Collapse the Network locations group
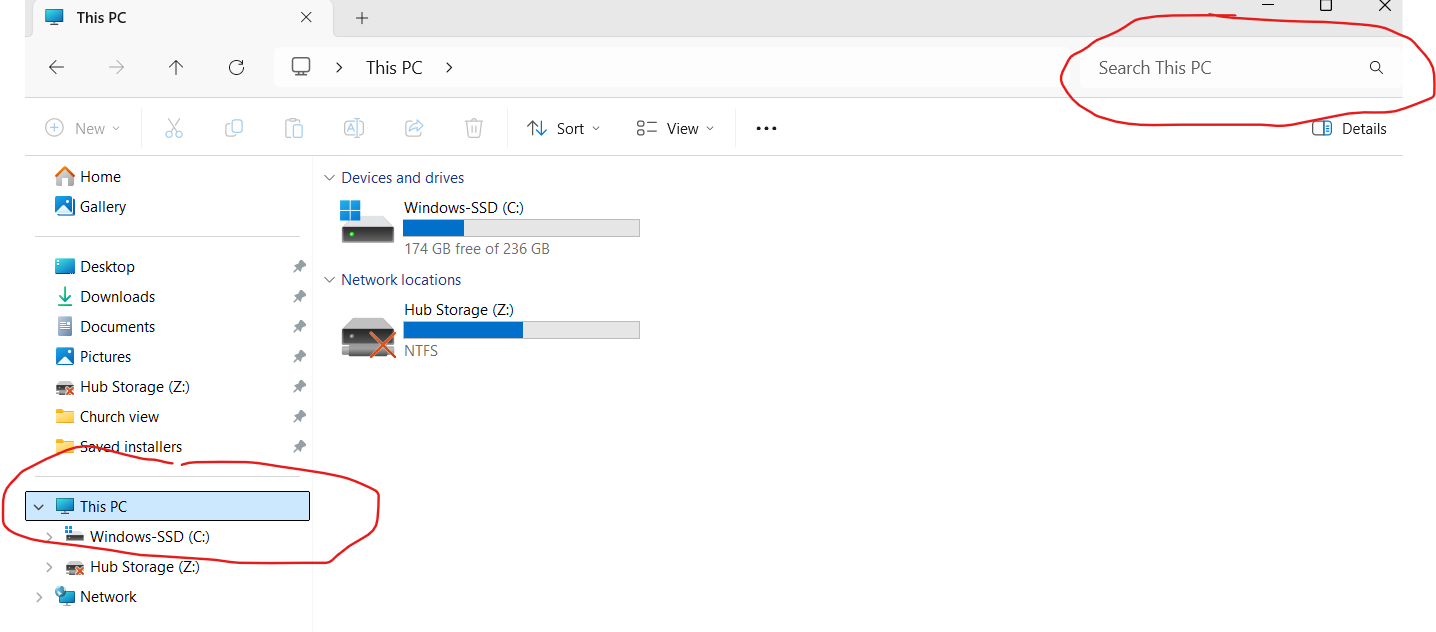 click(x=329, y=280)
